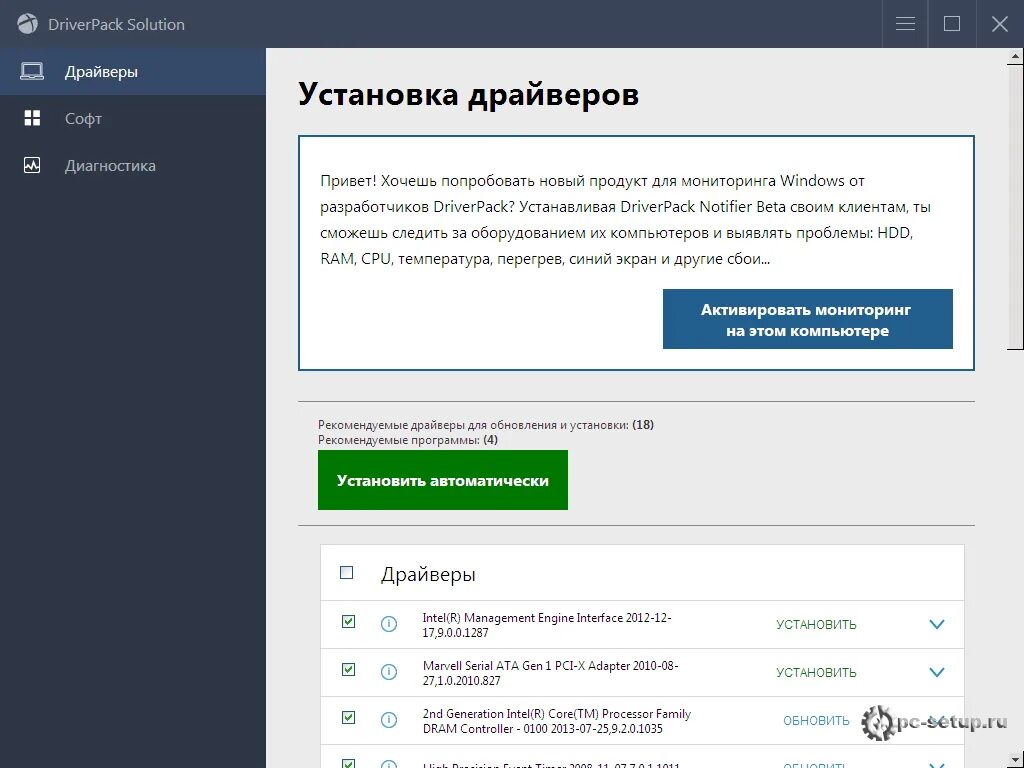Uncheck Marvell Serial ATA Gen 1 driver
The width and height of the screenshot is (1024, 768).
point(349,669)
